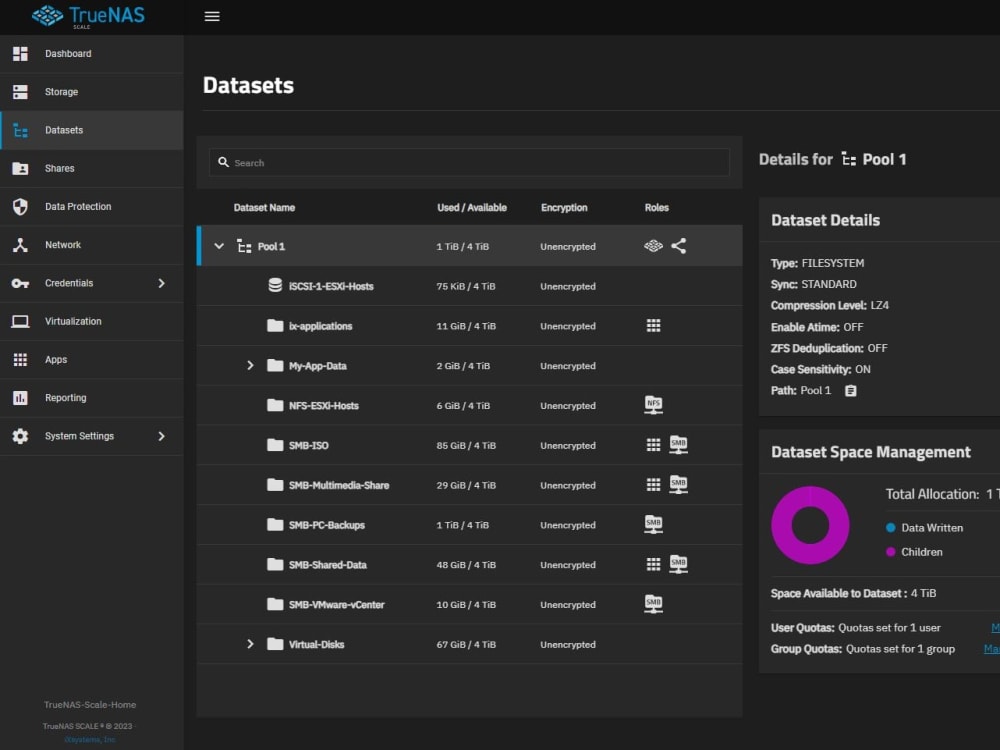
Task: Click the System Settings gear icon
Action: pyautogui.click(x=20, y=436)
